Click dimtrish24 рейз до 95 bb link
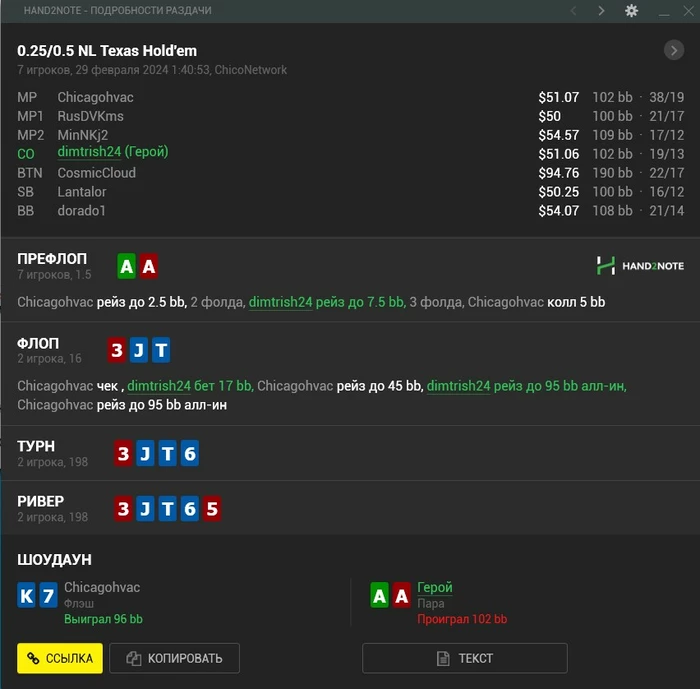Image resolution: width=700 pixels, height=689 pixels. coord(526,386)
